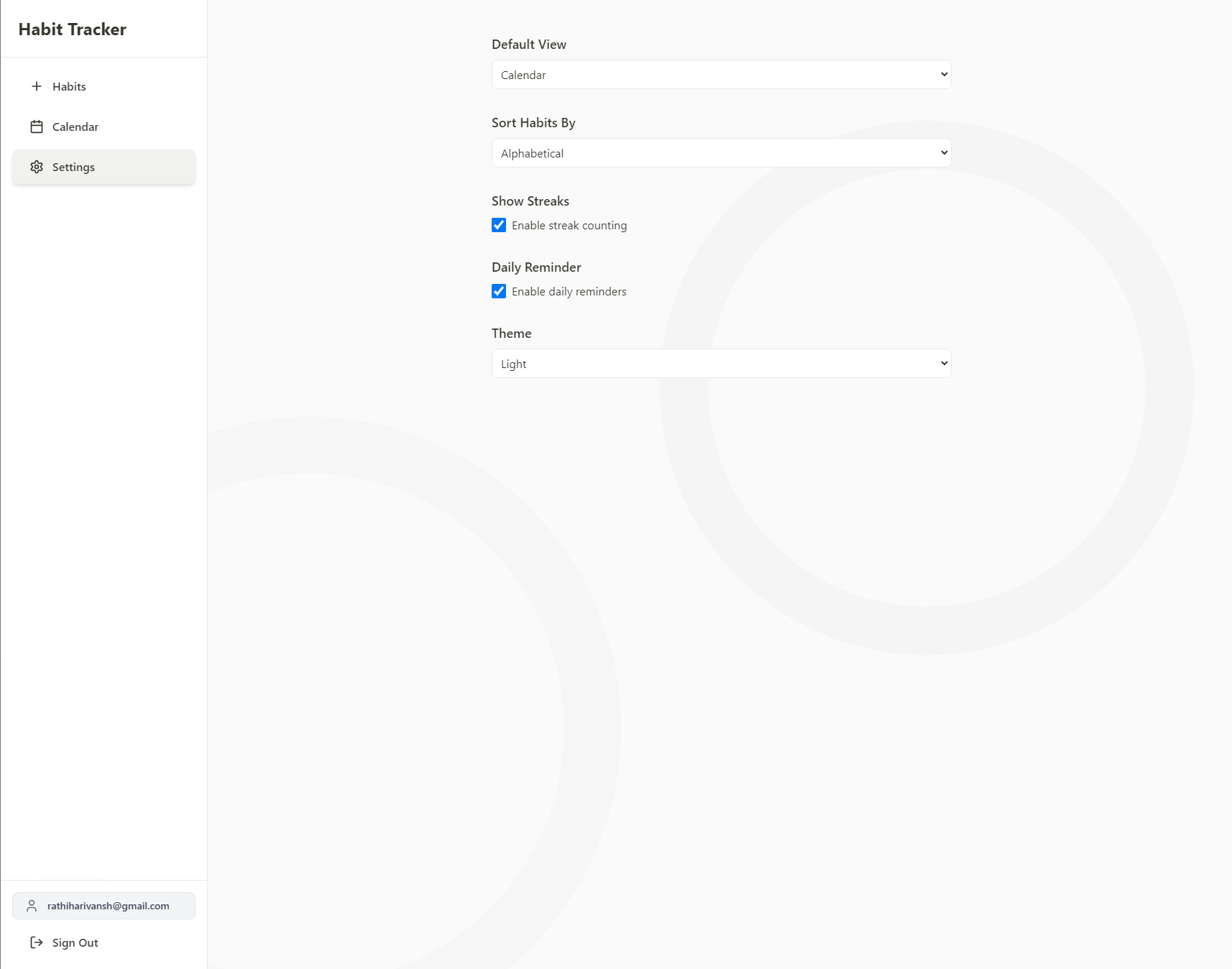
Task: Click the Sign Out button
Action: point(75,942)
